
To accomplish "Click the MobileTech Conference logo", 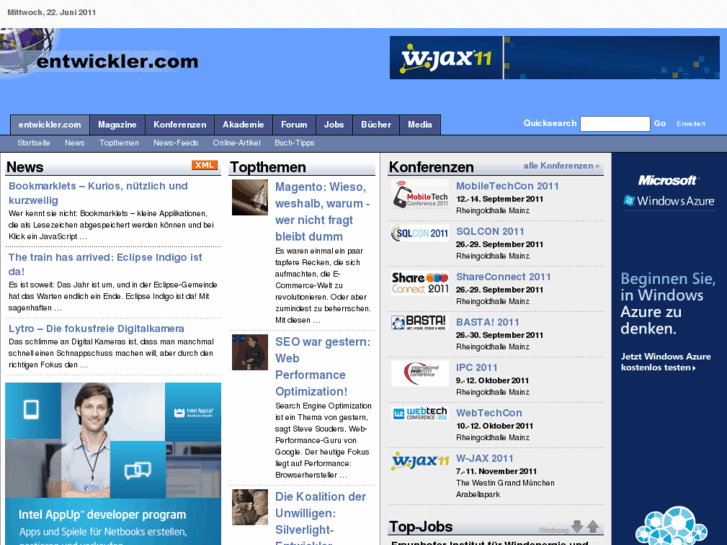I will tap(420, 194).
